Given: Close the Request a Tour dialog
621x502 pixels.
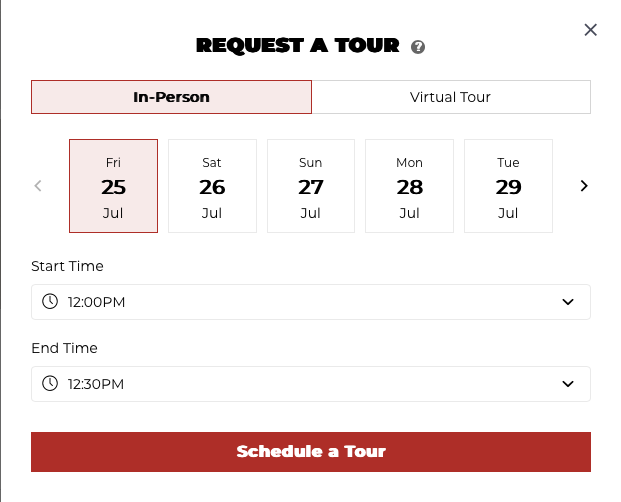Looking at the screenshot, I should pyautogui.click(x=590, y=30).
